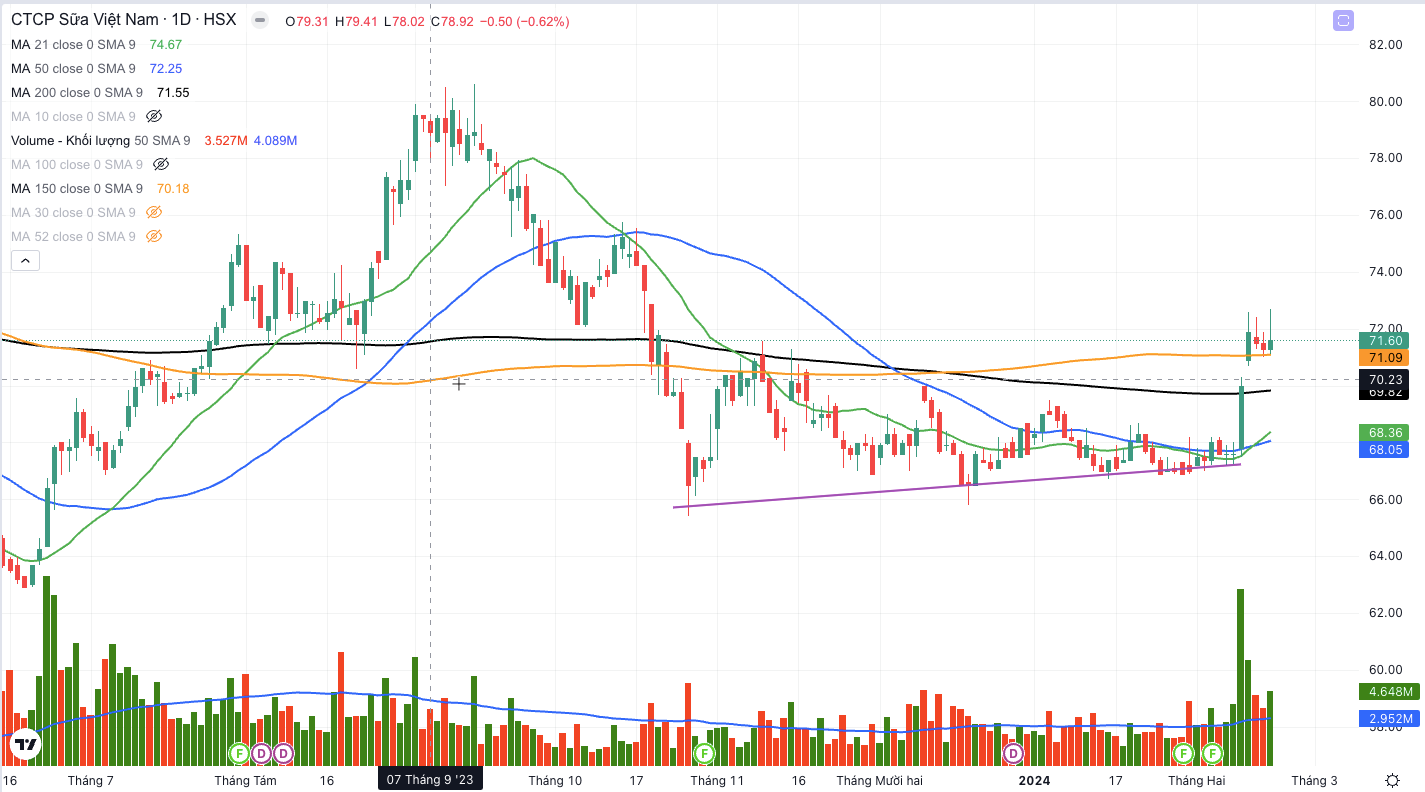The height and width of the screenshot is (792, 1425).
Task: Click the orange 71.09 price label
Action: 1385,358
